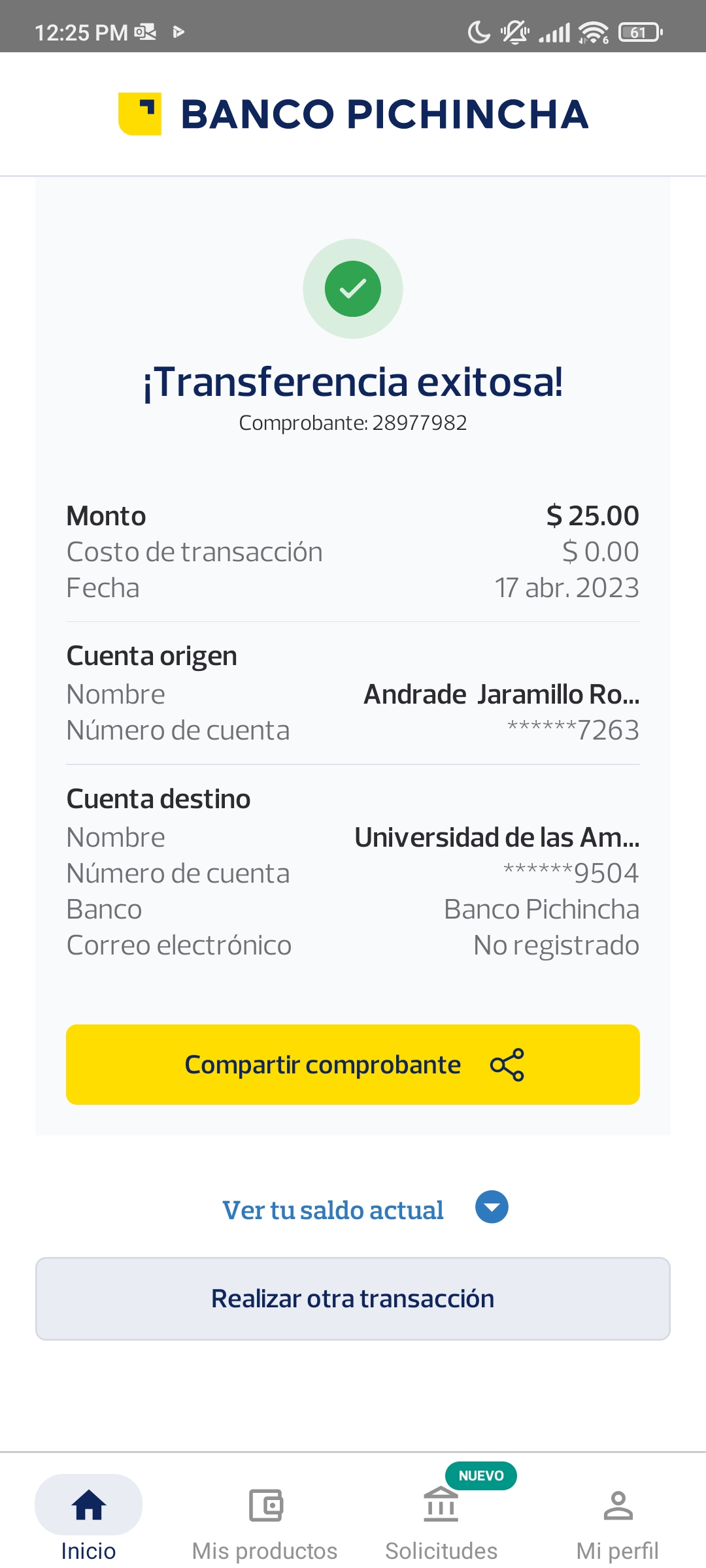Expand balance with blue dropdown arrow
The width and height of the screenshot is (706, 1568).
492,1207
